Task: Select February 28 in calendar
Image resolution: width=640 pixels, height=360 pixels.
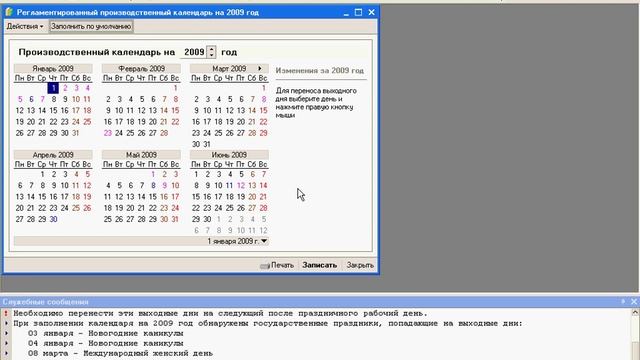Action: 164,133
